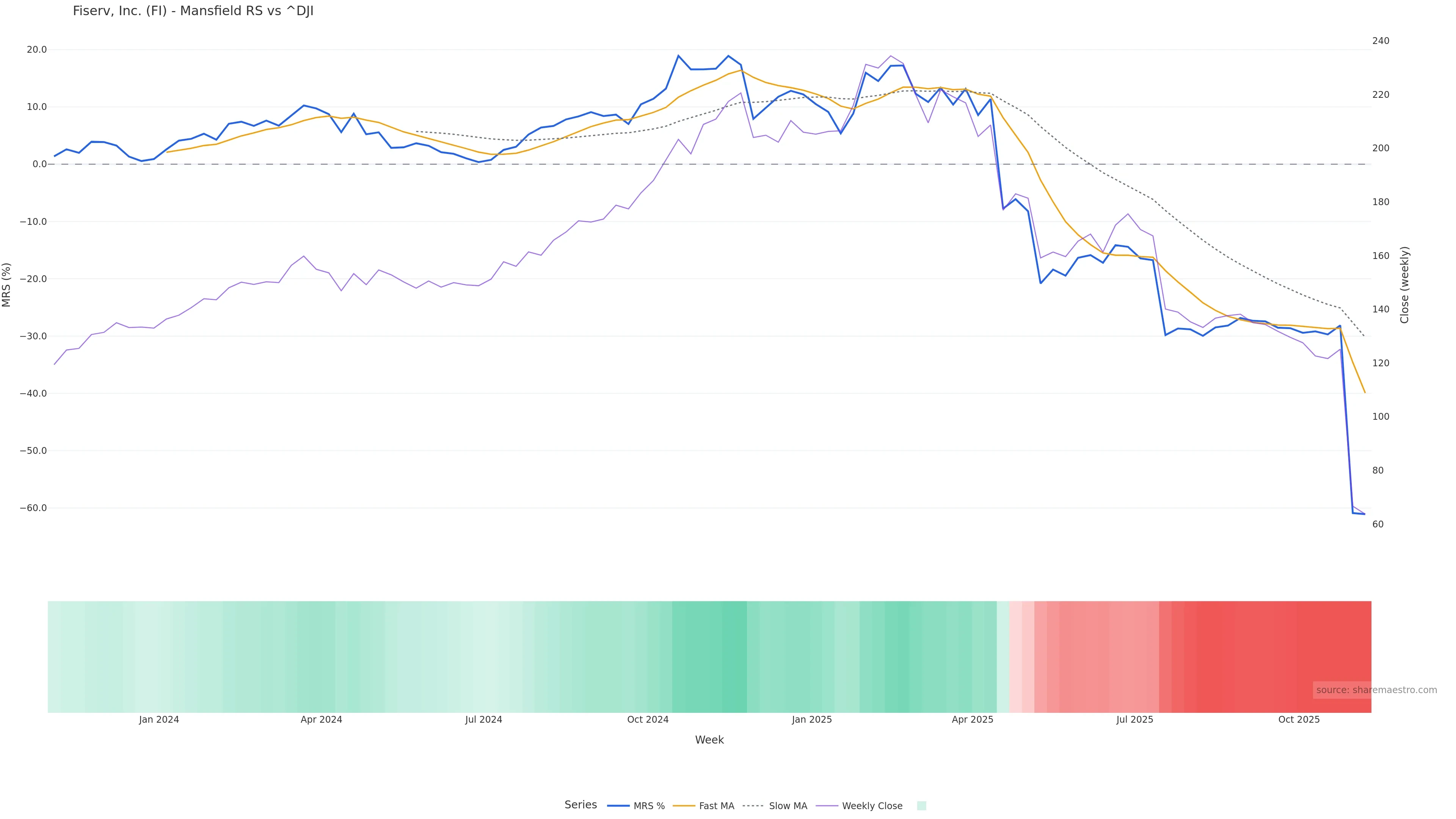This screenshot has height=819, width=1456.
Task: Click the Week x-axis title
Action: (x=709, y=741)
